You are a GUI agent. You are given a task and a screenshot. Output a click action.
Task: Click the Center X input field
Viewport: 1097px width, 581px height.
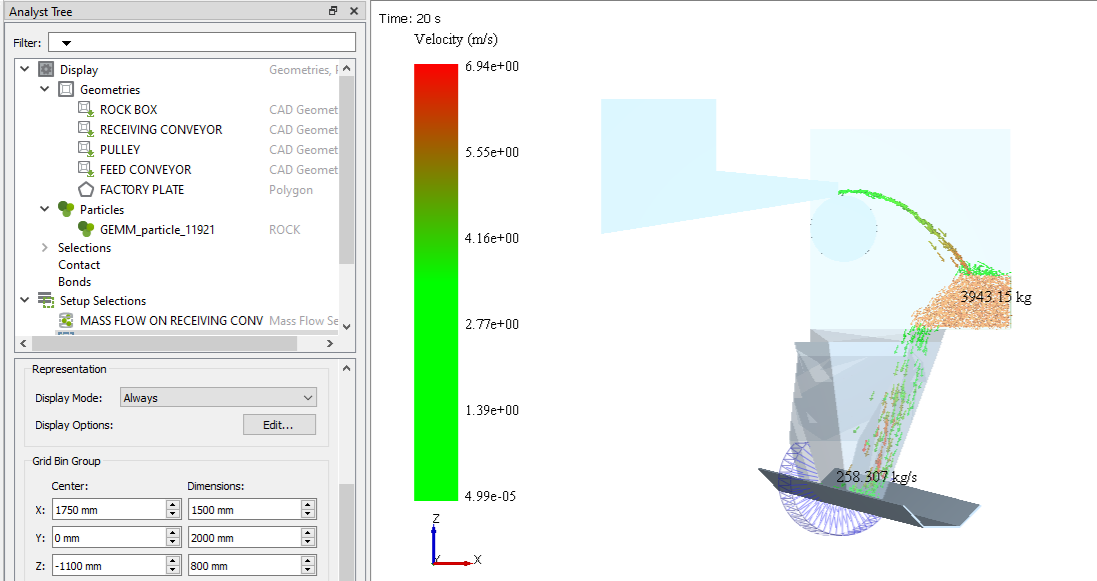(108, 510)
